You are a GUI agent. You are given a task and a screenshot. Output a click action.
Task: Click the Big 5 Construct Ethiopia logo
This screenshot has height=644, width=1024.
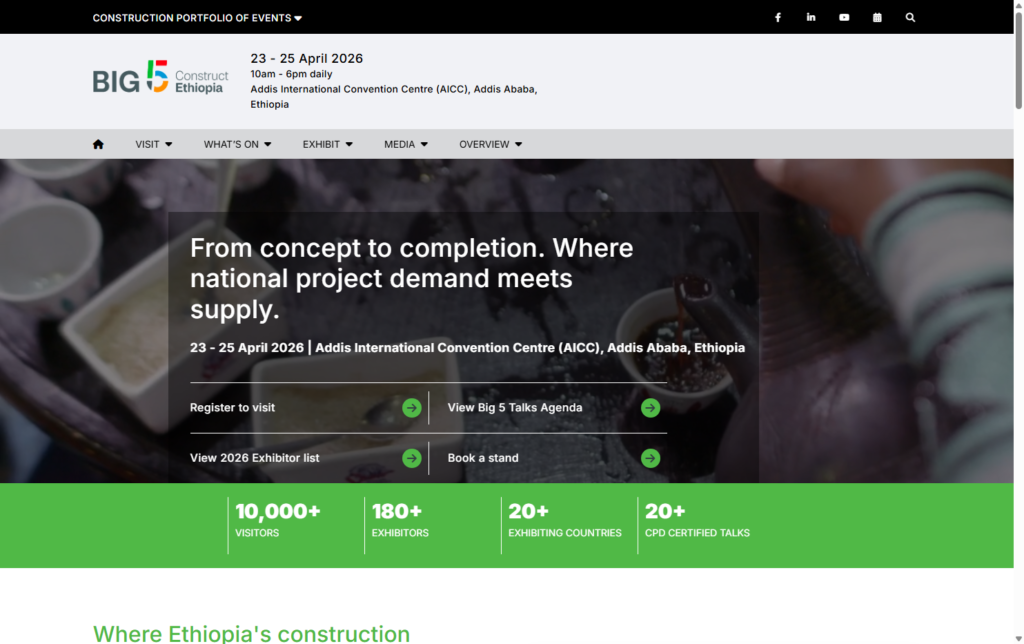(x=160, y=79)
